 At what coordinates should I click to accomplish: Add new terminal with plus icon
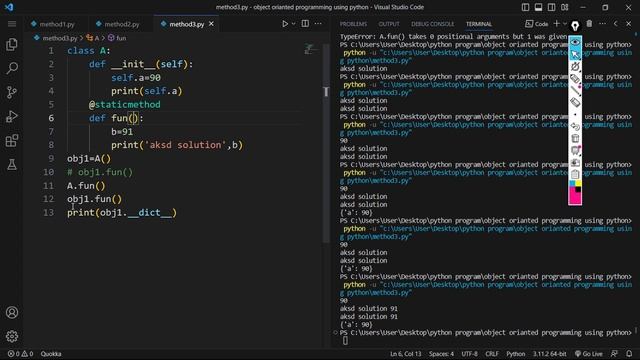click(x=556, y=24)
